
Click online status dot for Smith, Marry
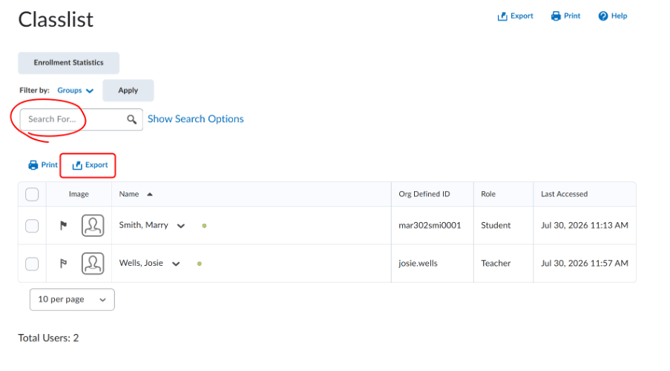coord(204,226)
